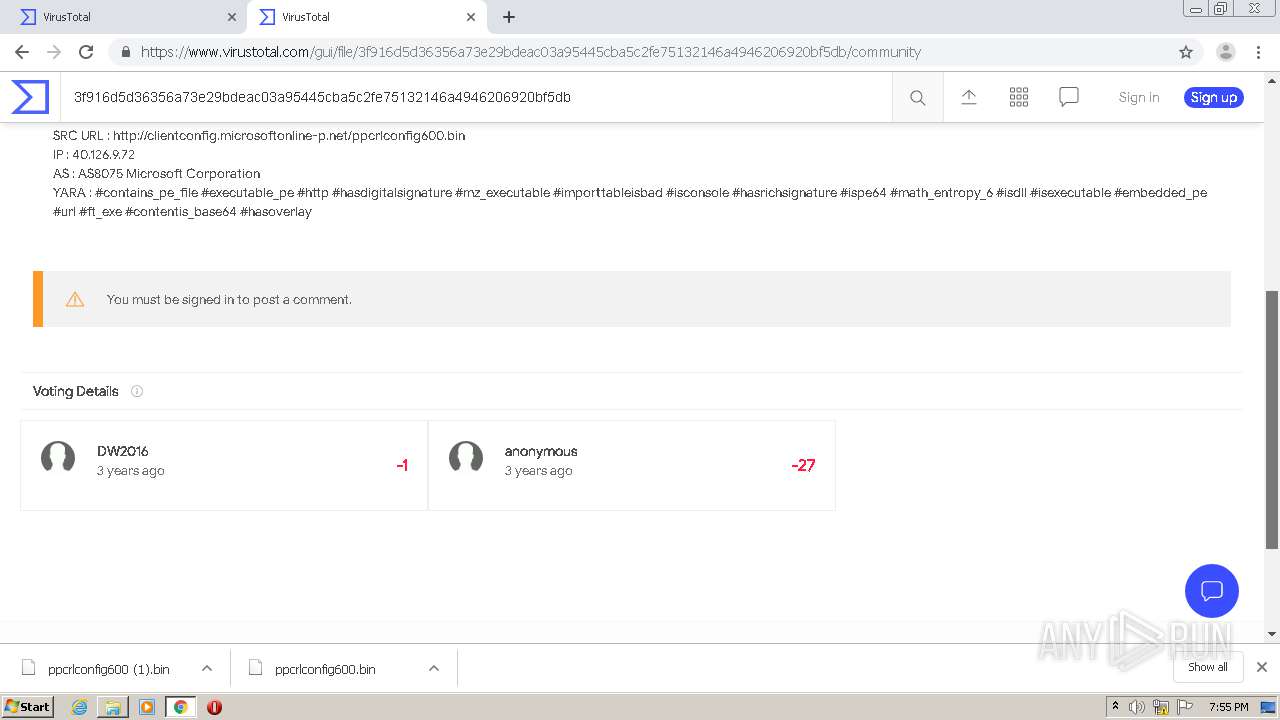Open Internet Explorer from taskbar
Screen dimensions: 1280x720
(x=79, y=707)
